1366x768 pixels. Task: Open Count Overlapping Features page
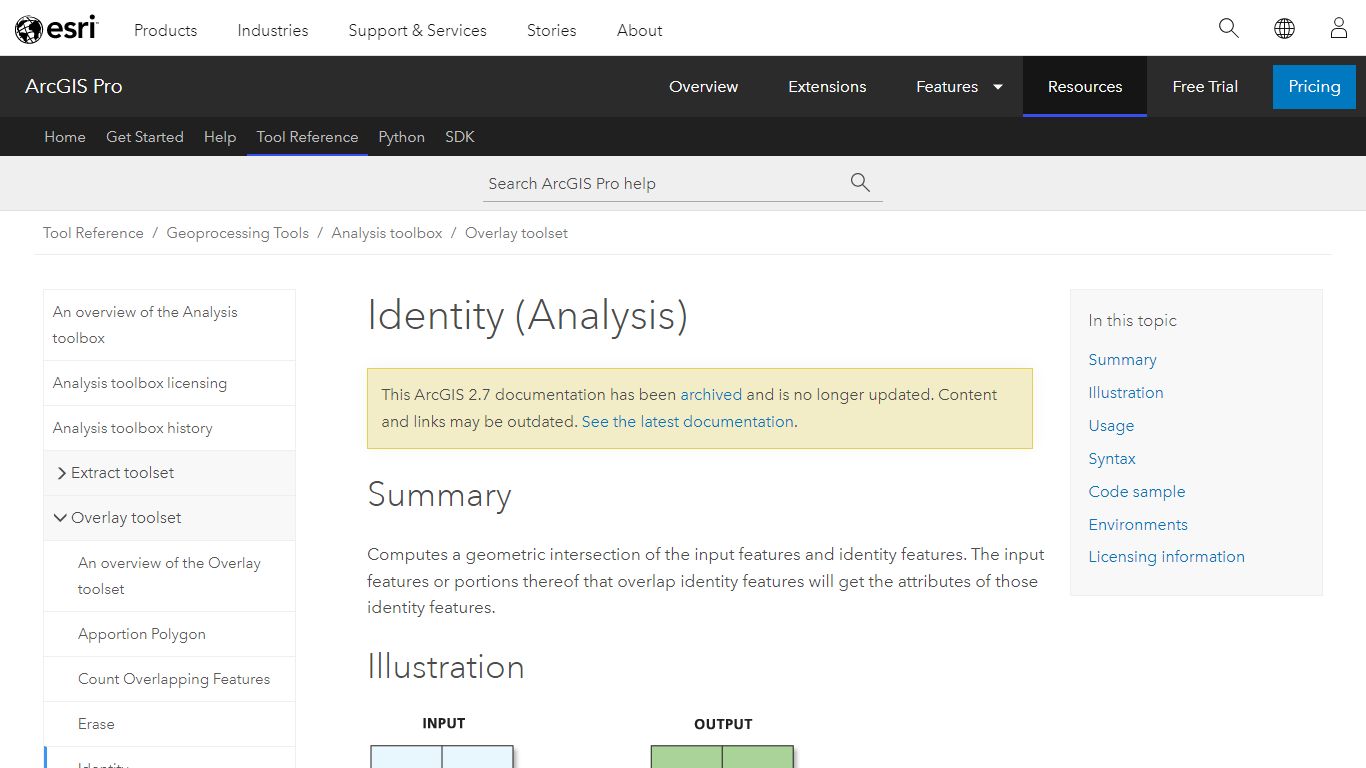169,679
